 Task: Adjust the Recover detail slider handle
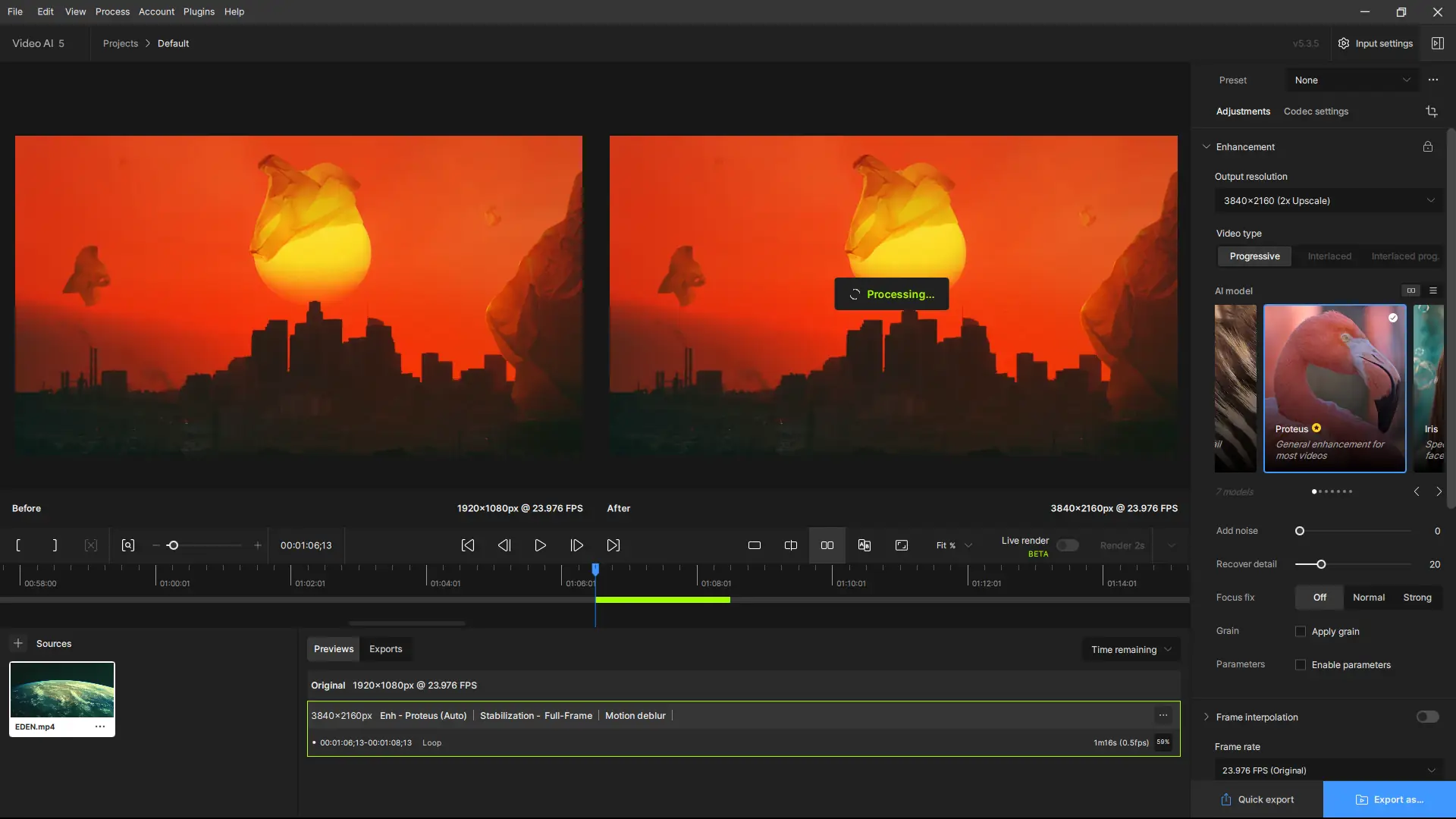click(x=1321, y=564)
